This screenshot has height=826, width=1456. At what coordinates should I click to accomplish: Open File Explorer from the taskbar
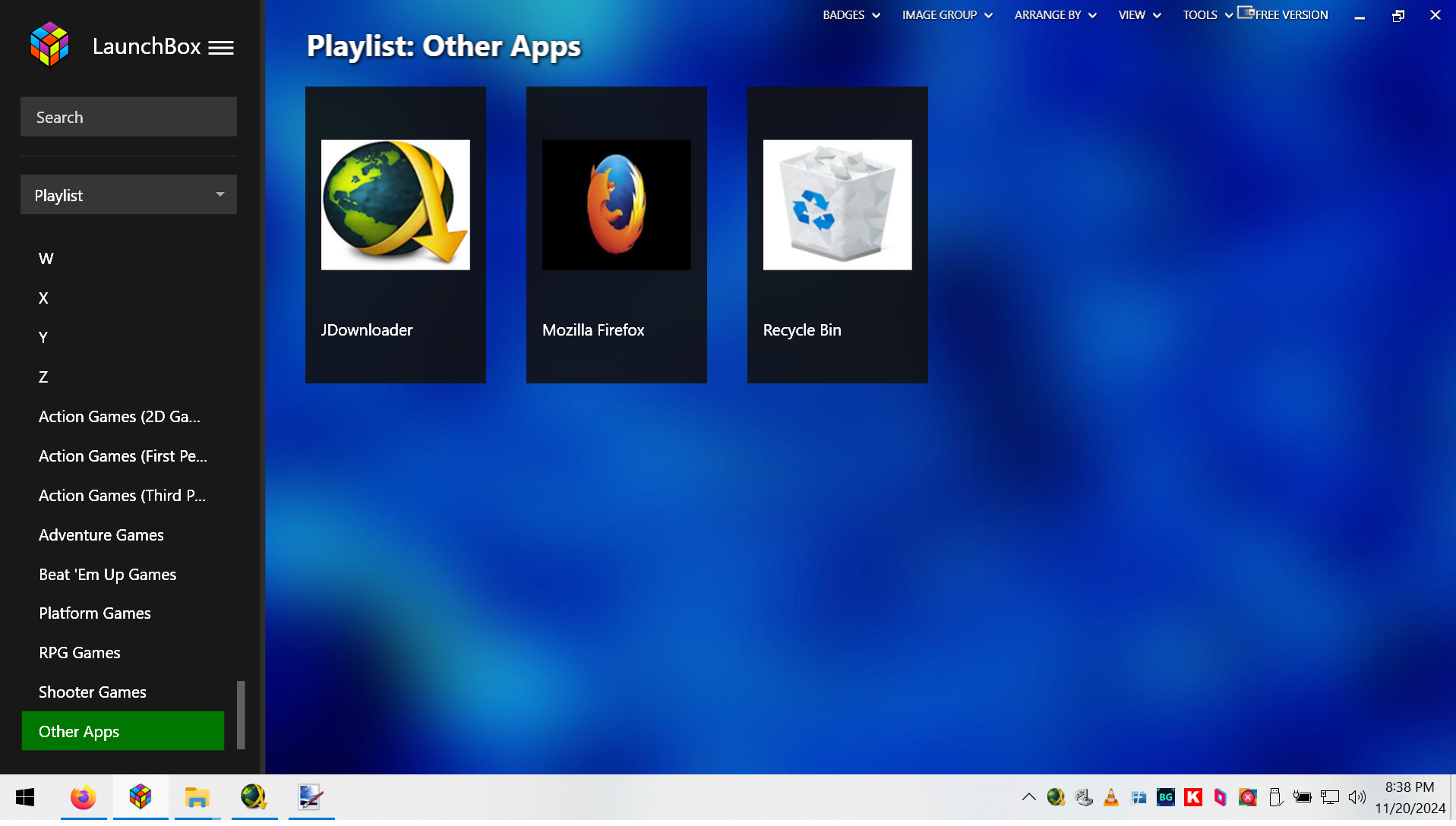[x=197, y=798]
